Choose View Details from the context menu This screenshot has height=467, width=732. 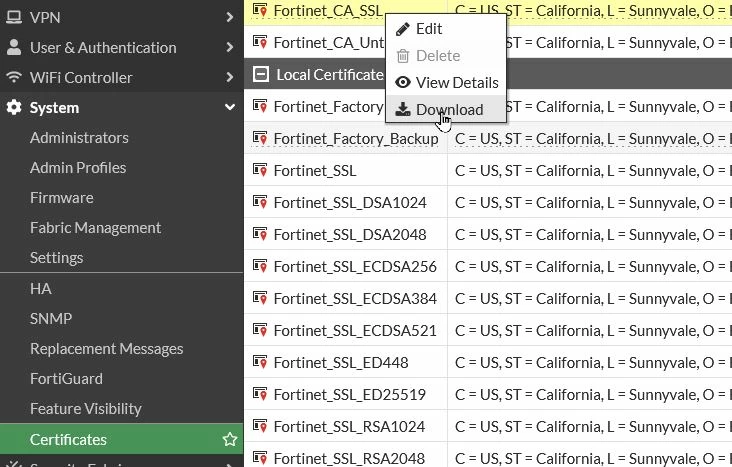(x=446, y=82)
